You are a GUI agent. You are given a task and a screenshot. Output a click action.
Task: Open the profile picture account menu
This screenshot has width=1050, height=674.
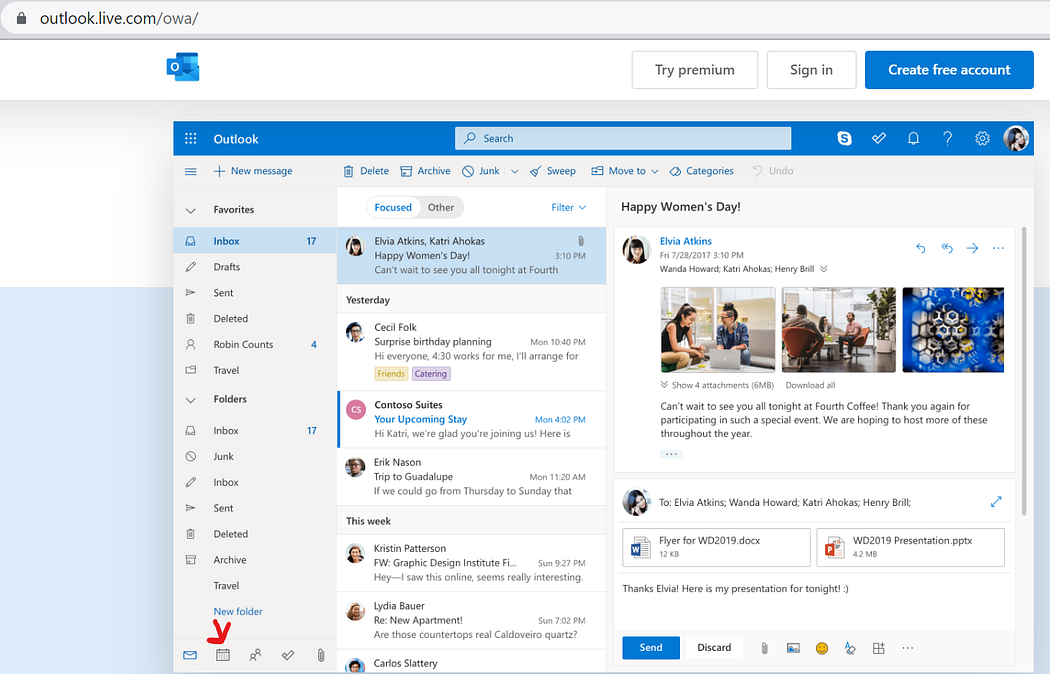click(1015, 139)
